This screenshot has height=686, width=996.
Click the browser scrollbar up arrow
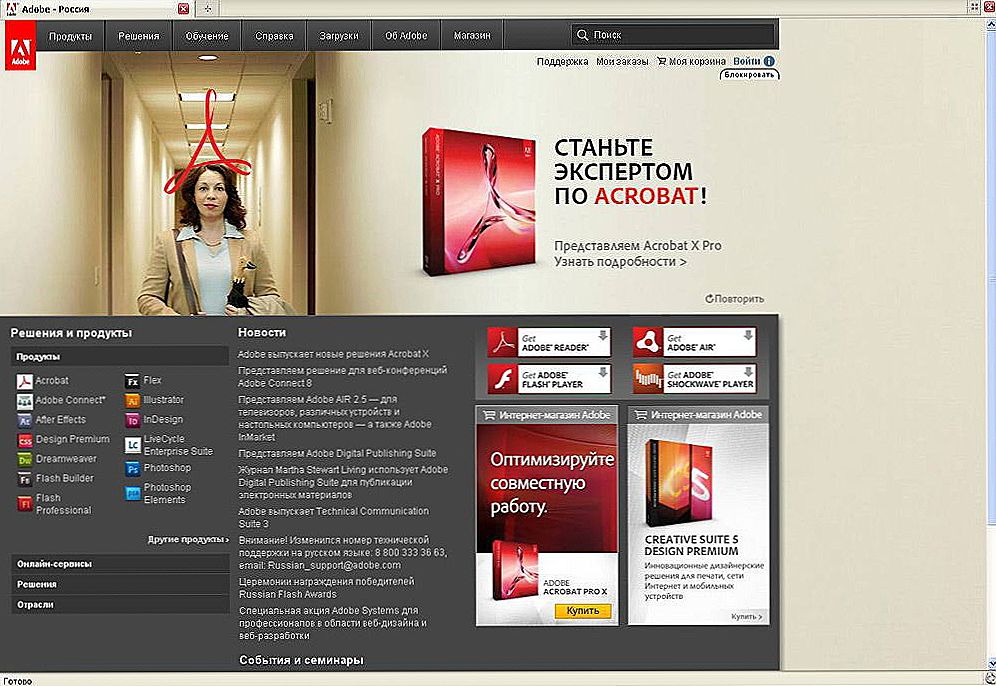click(x=990, y=23)
